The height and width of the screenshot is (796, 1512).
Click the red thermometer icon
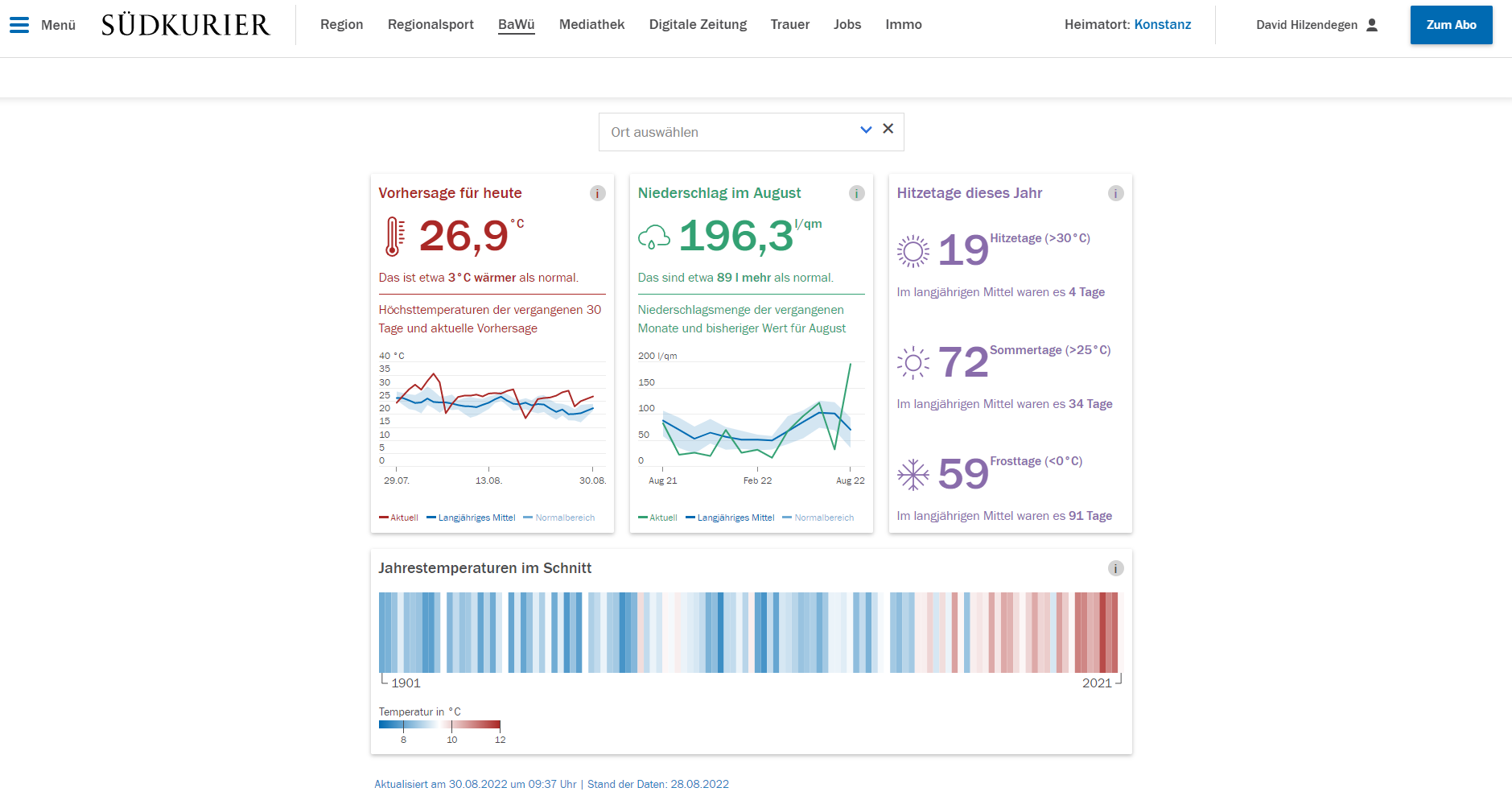click(393, 237)
